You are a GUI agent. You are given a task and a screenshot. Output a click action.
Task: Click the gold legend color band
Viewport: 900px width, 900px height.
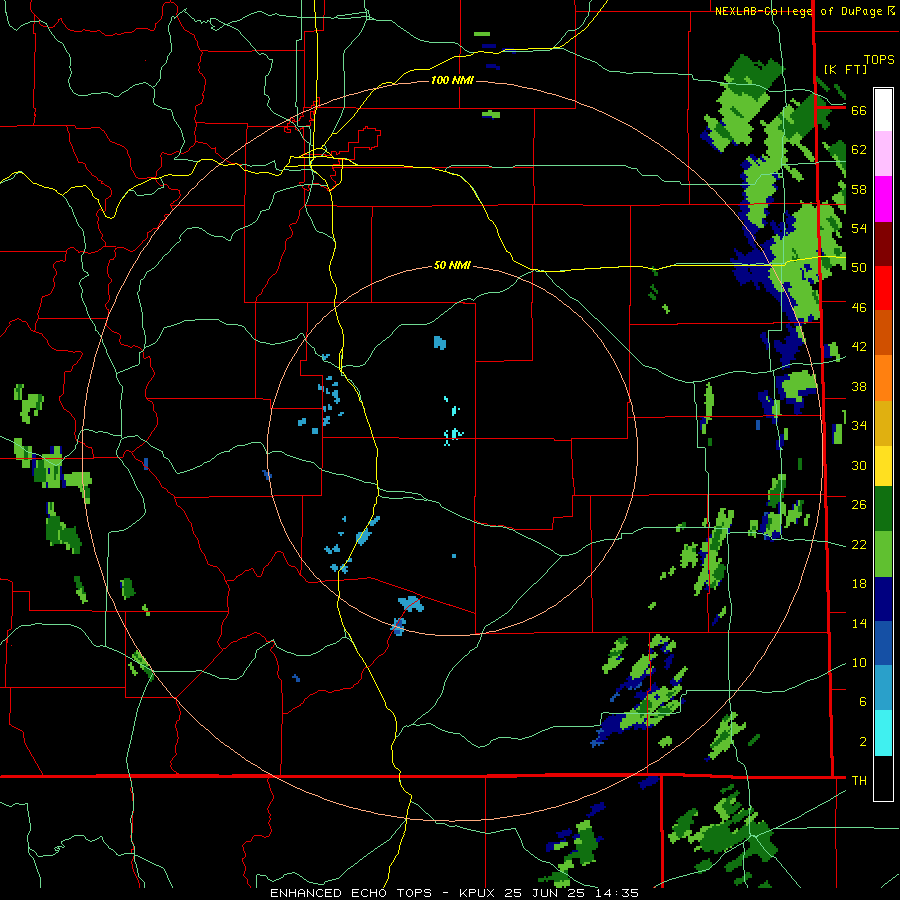click(883, 423)
